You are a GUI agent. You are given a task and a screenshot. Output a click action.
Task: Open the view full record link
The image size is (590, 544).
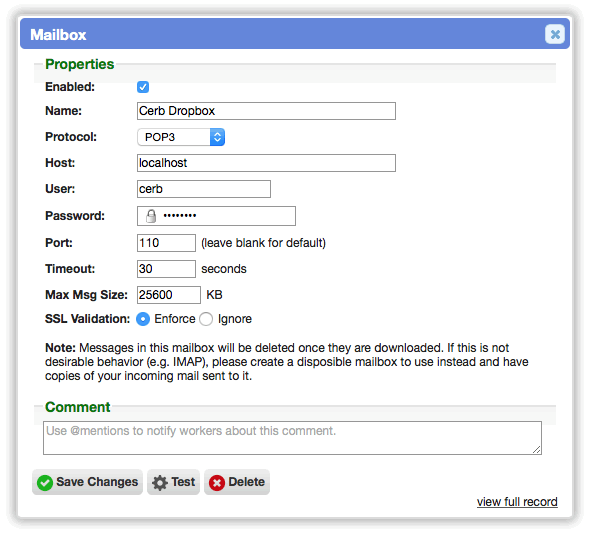(x=517, y=501)
